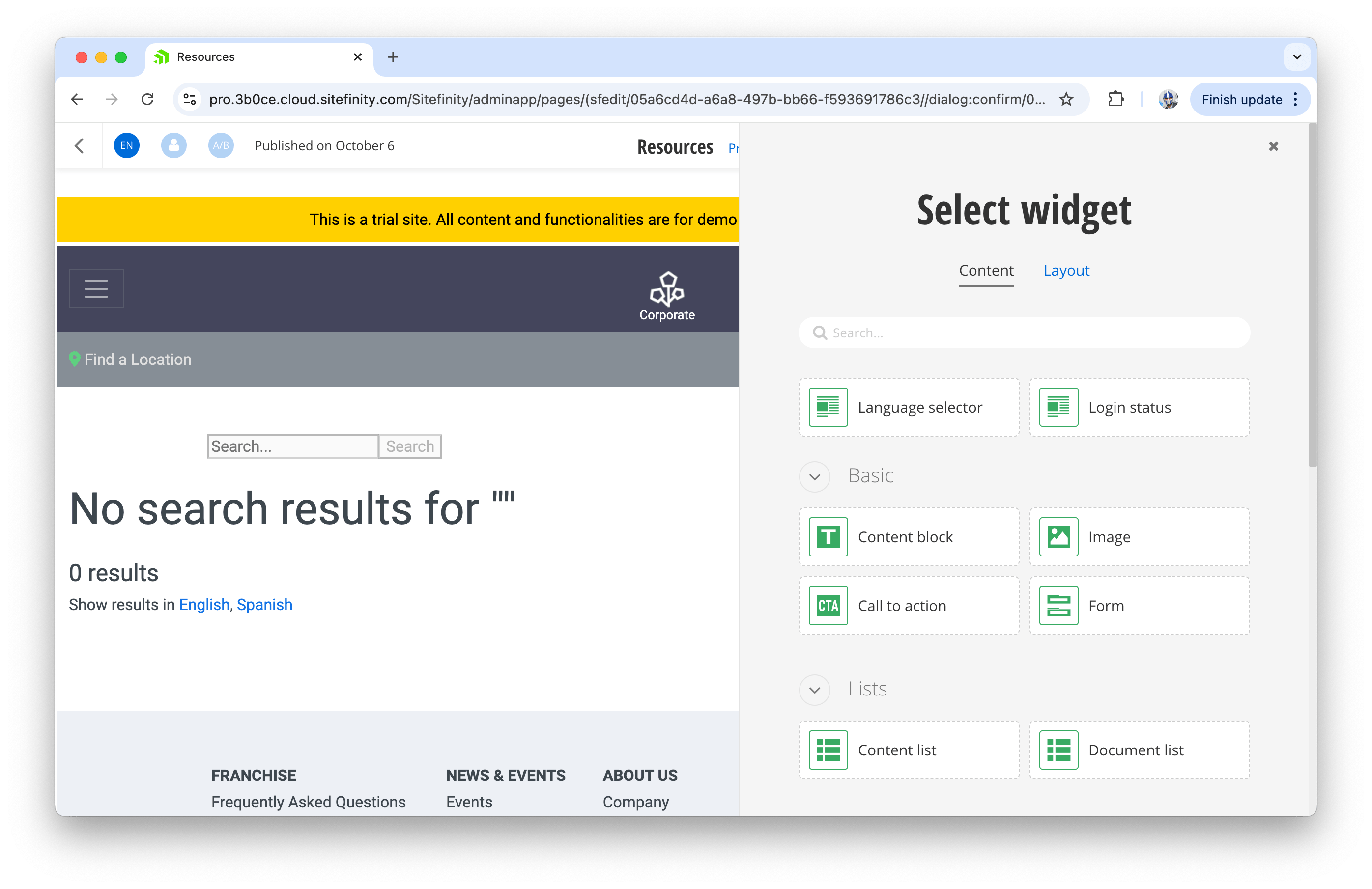
Task: Open the Chrome profile avatar
Action: click(1168, 99)
